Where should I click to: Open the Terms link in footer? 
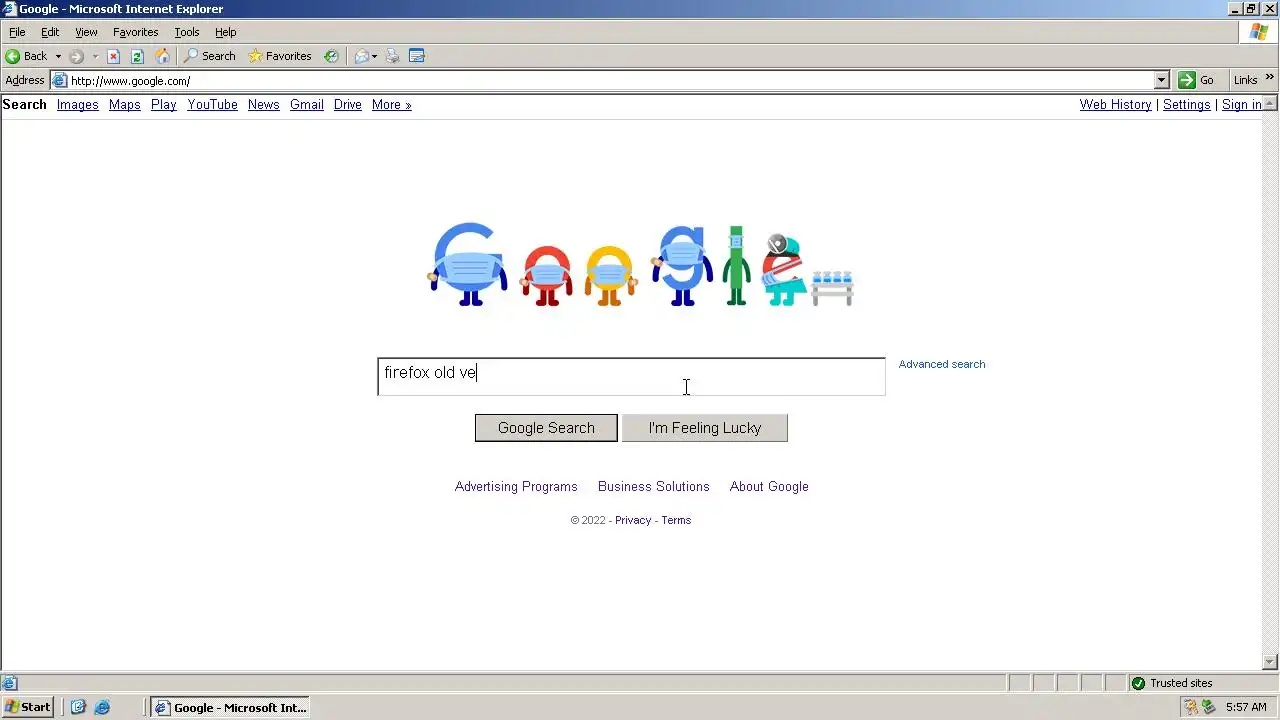[676, 520]
